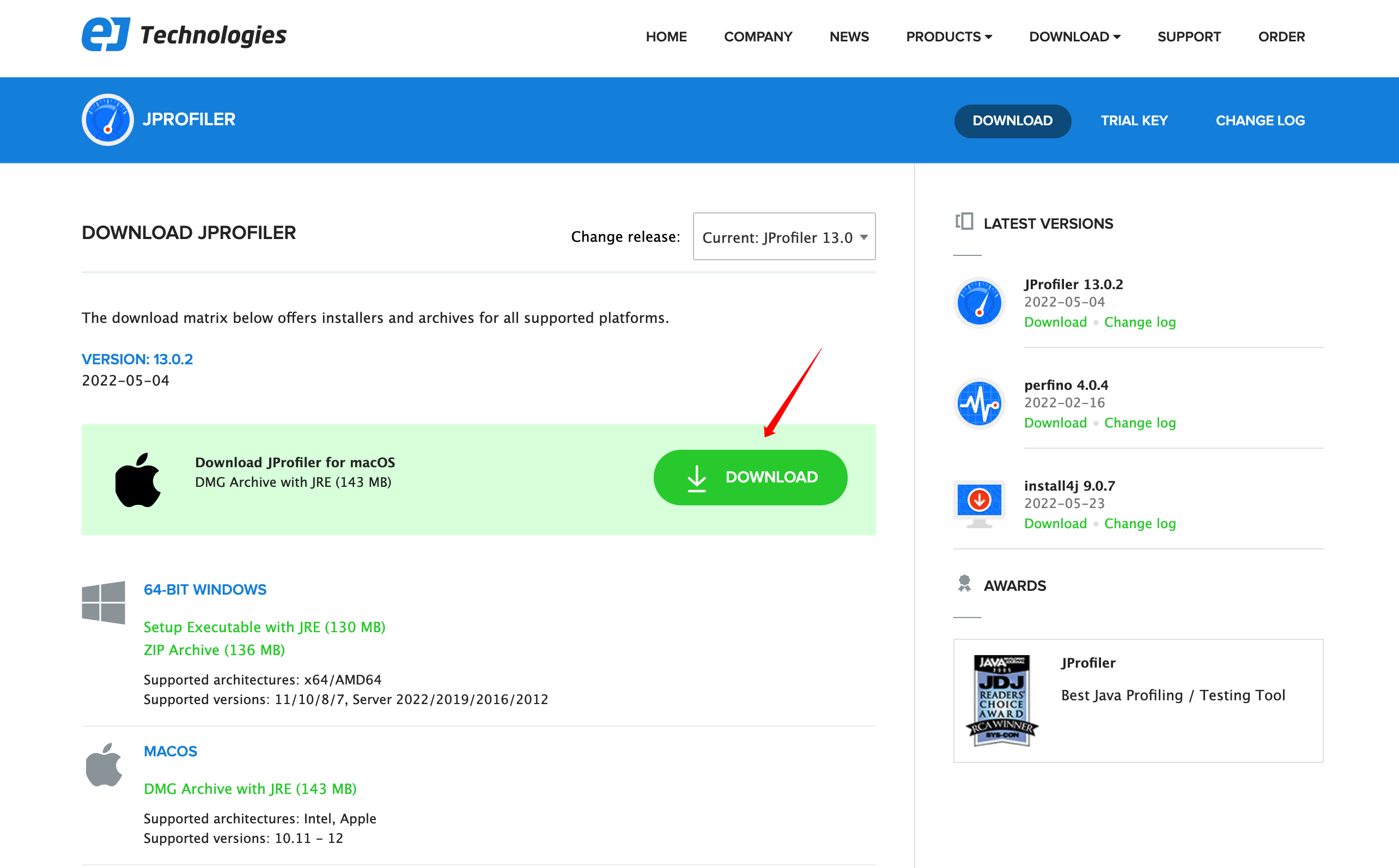Click the perfino 4.0.4 title
Image resolution: width=1399 pixels, height=868 pixels.
(x=1066, y=385)
